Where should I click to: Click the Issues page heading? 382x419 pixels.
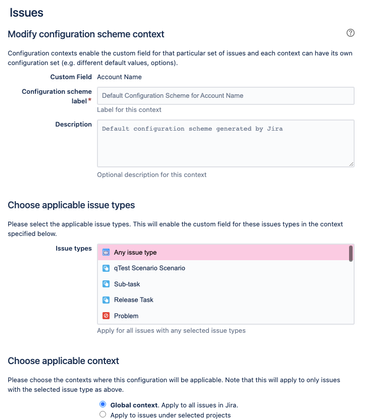[x=26, y=13]
